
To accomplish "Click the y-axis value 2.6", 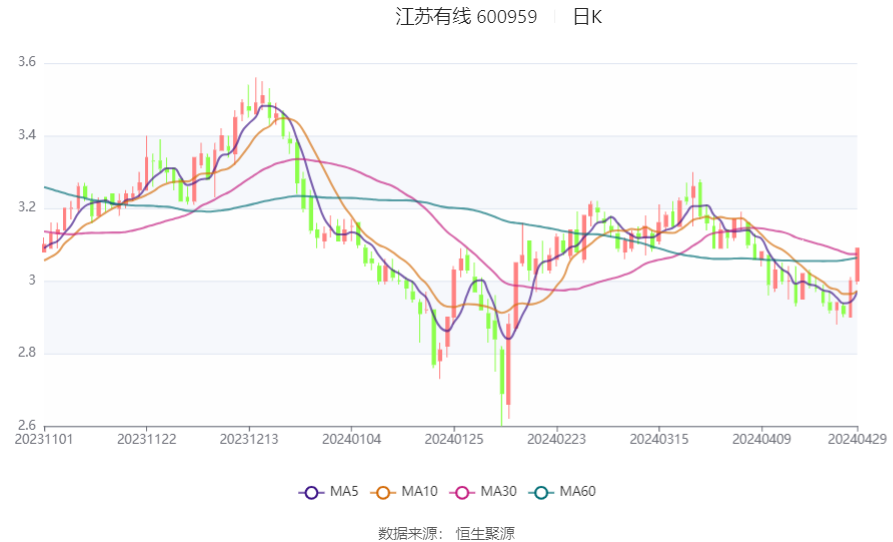I will [27, 425].
